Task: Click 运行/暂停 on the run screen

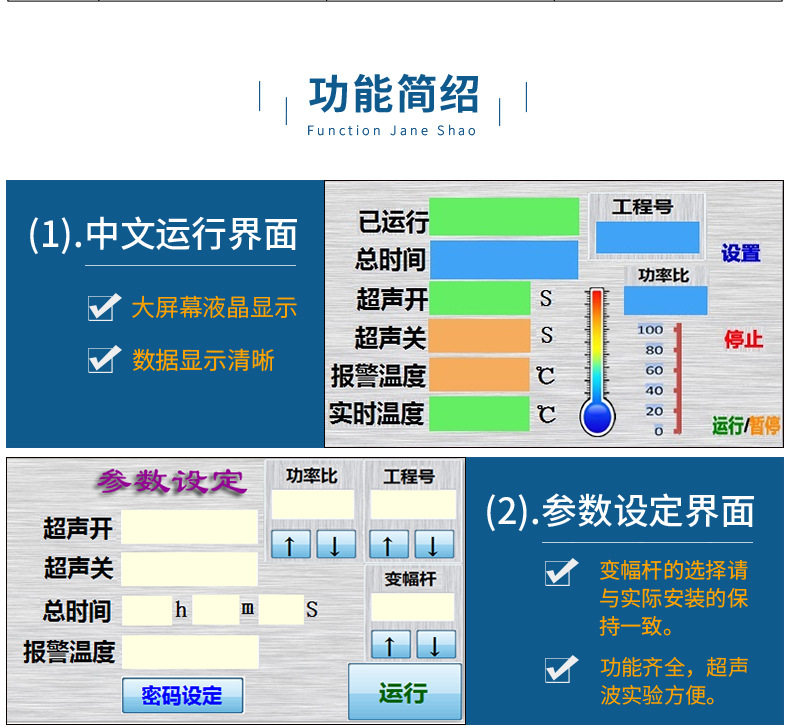Action: pyautogui.click(x=746, y=426)
